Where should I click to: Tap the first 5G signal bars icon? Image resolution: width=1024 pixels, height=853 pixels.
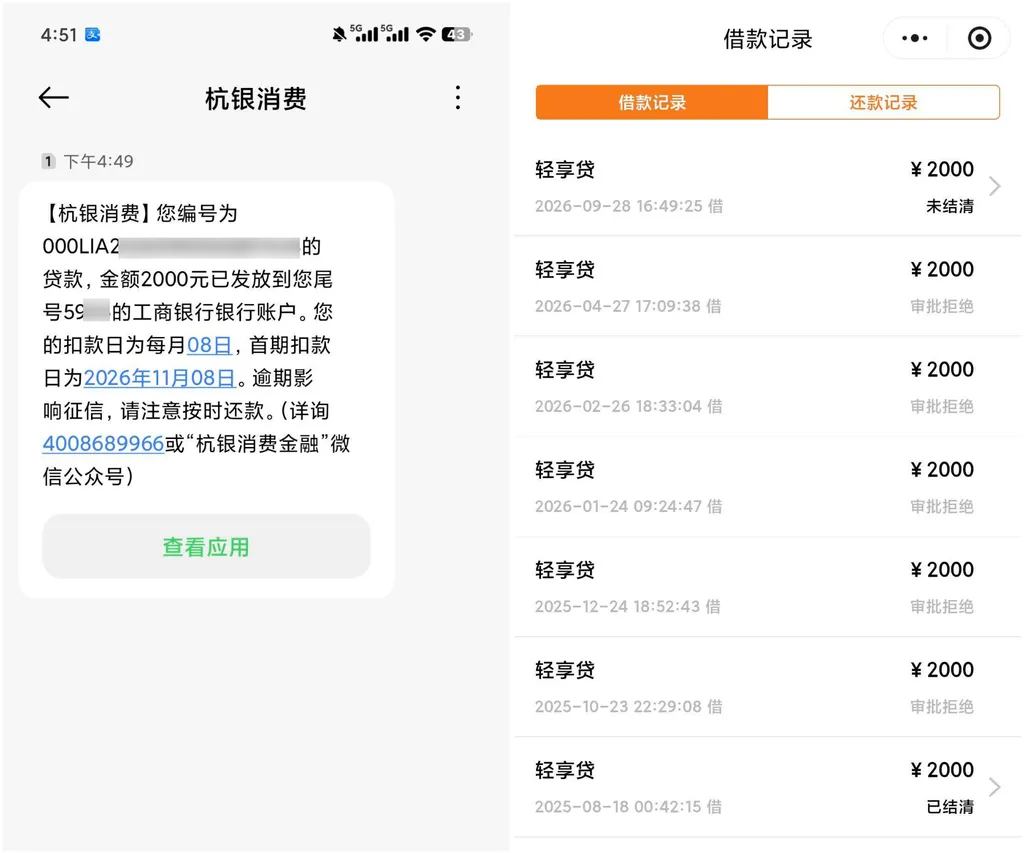pos(364,33)
